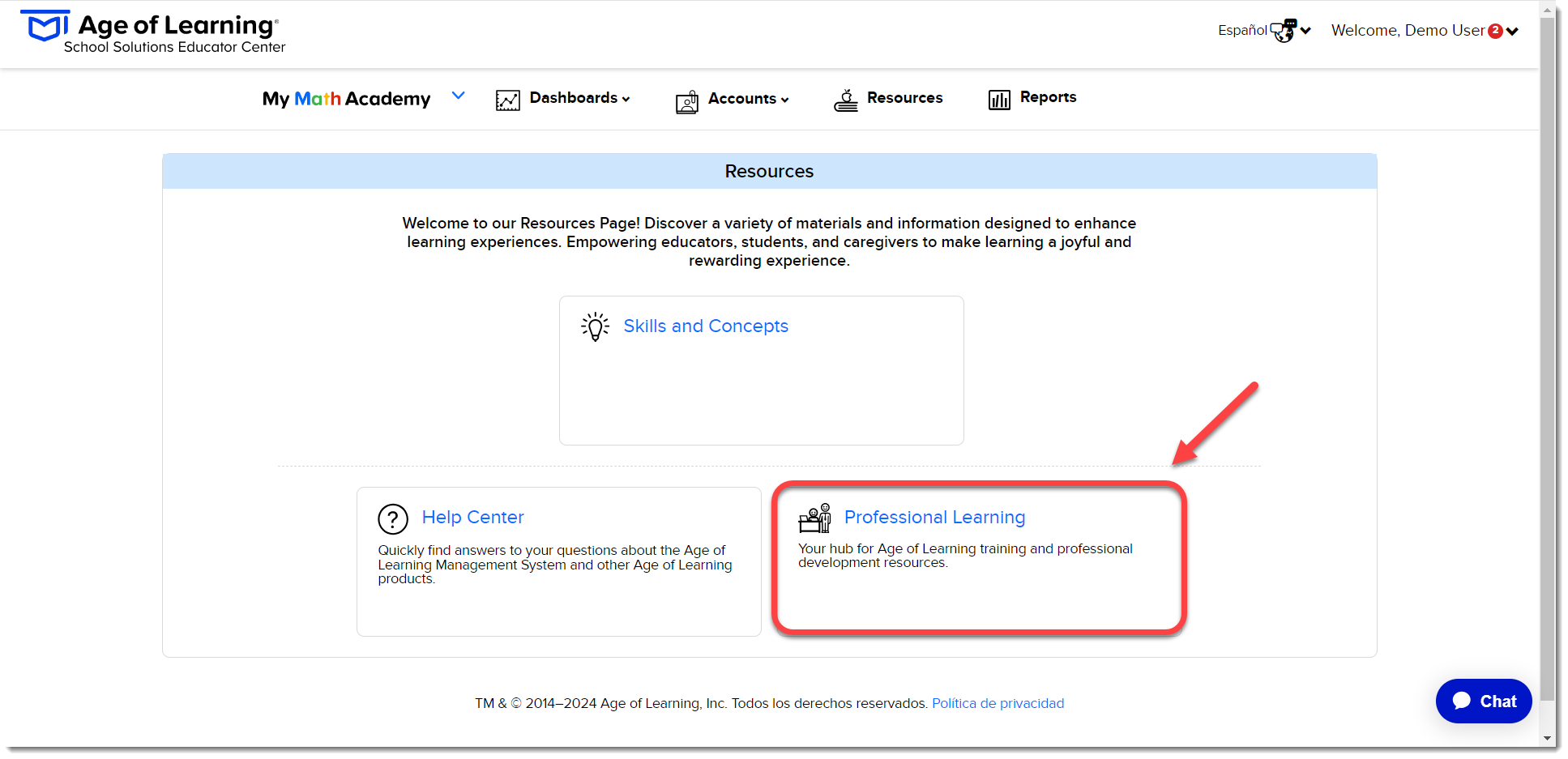Expand the My Math Academy product chevron
Viewport: 1568px width, 759px height.
pyautogui.click(x=459, y=96)
